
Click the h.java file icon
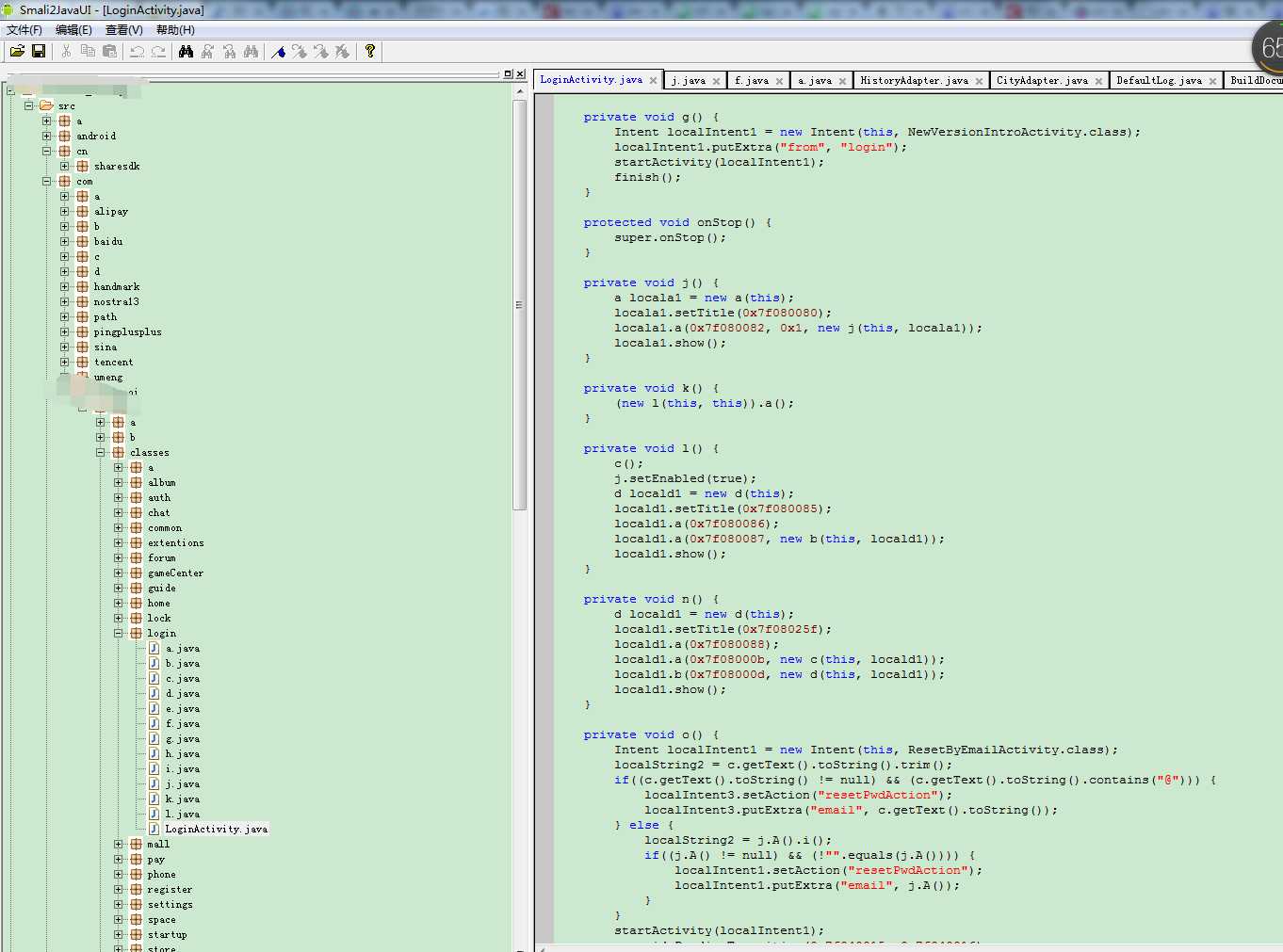click(x=154, y=753)
